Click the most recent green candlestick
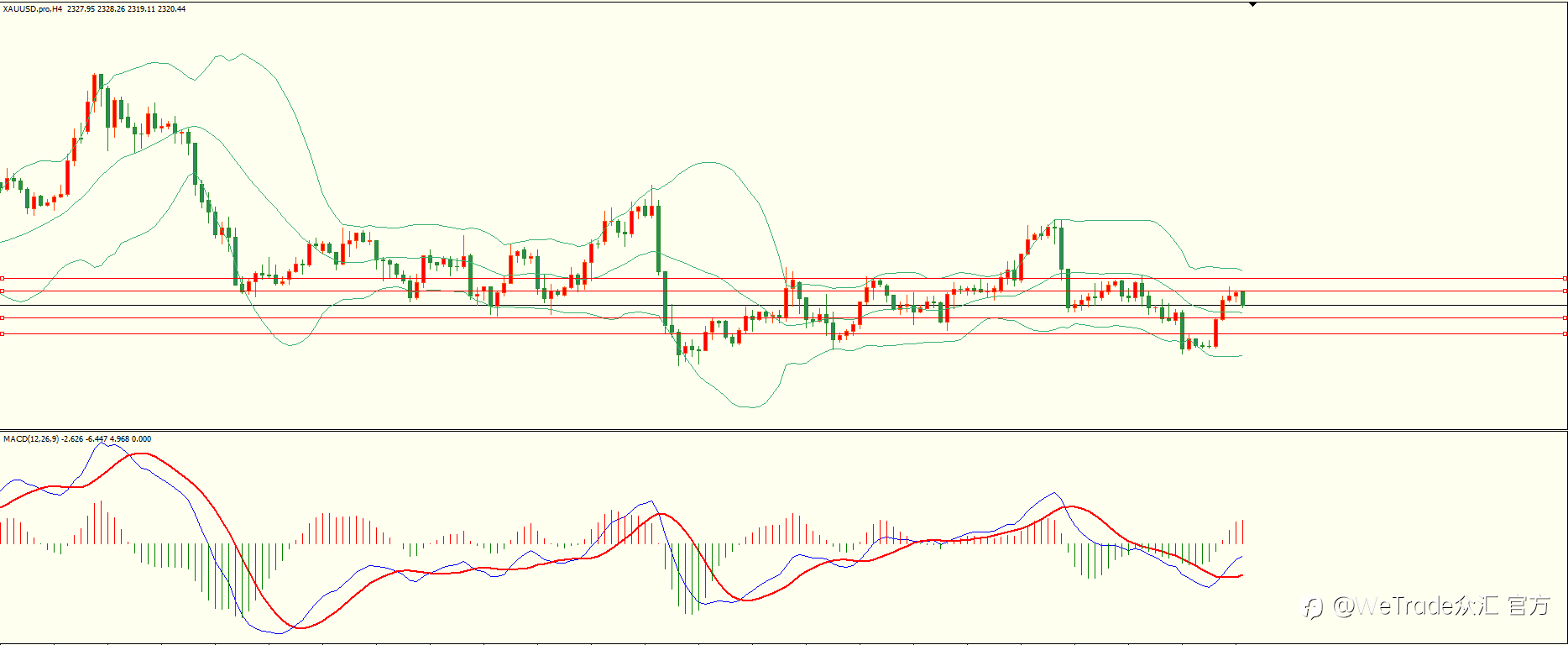1568x645 pixels. (x=1242, y=299)
